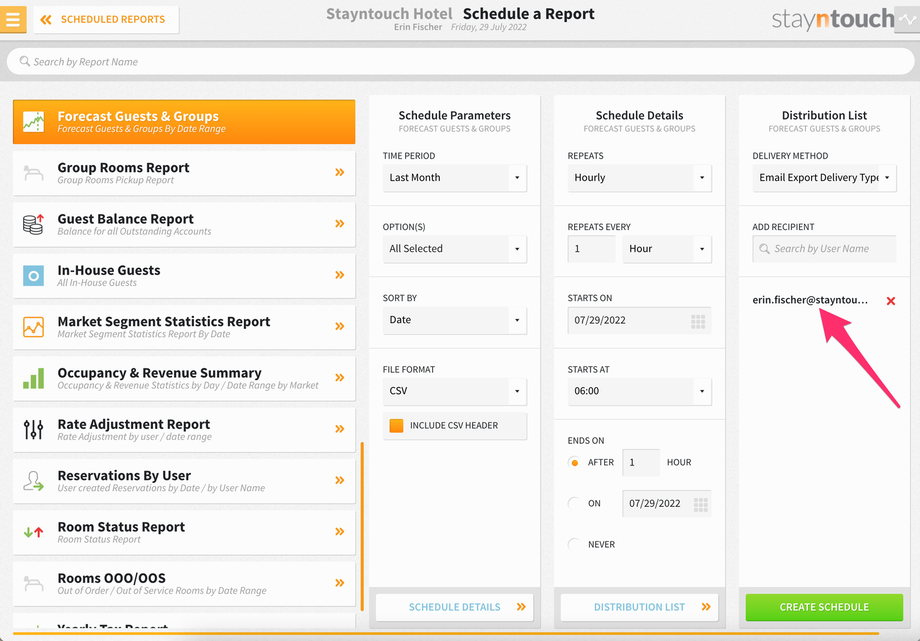Open the Room Status Report
The width and height of the screenshot is (920, 641).
pyautogui.click(x=184, y=532)
